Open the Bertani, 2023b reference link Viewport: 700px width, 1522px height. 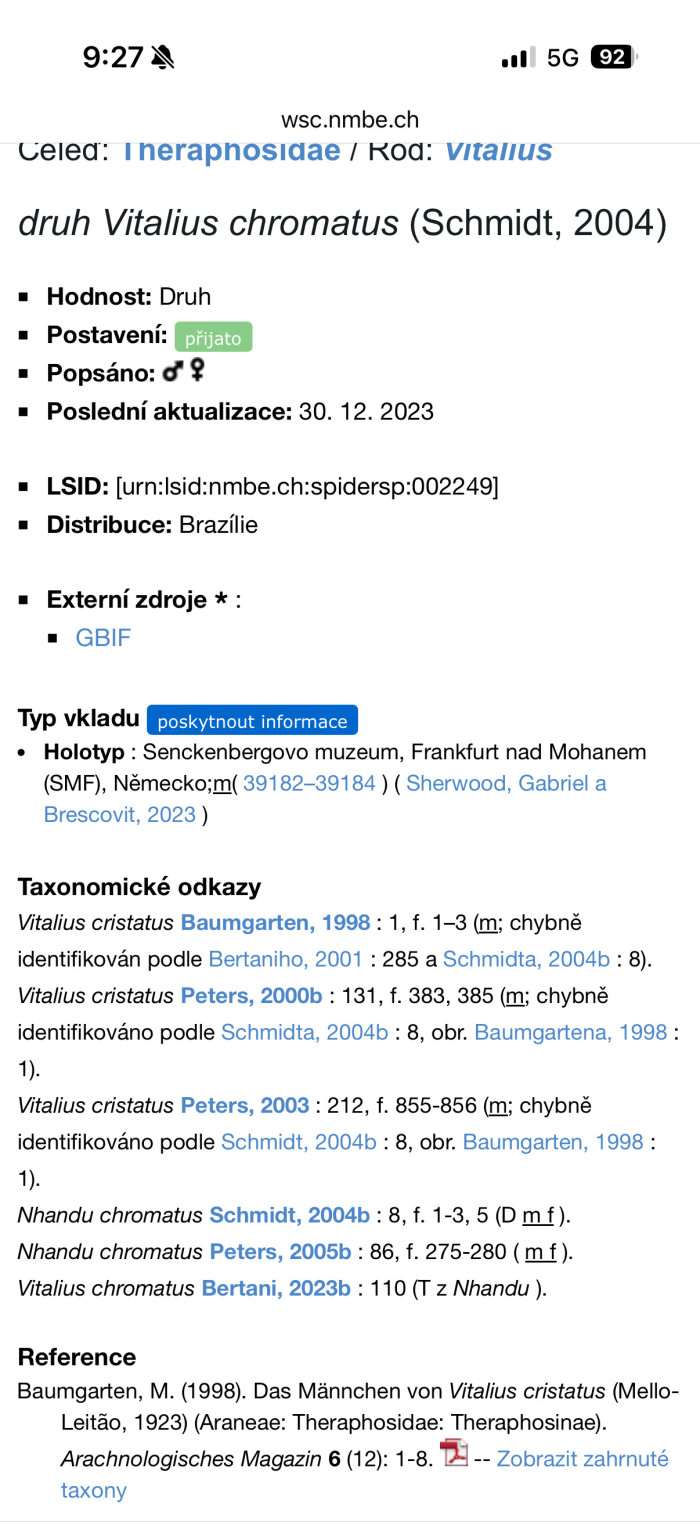[276, 1288]
